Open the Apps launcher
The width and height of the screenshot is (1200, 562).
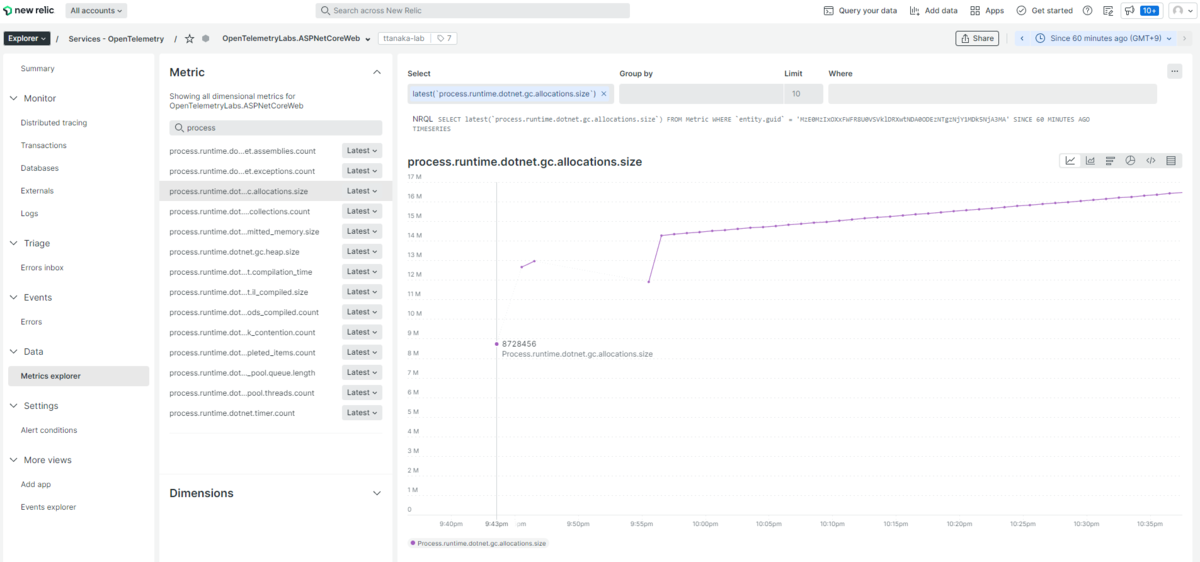pyautogui.click(x=987, y=10)
